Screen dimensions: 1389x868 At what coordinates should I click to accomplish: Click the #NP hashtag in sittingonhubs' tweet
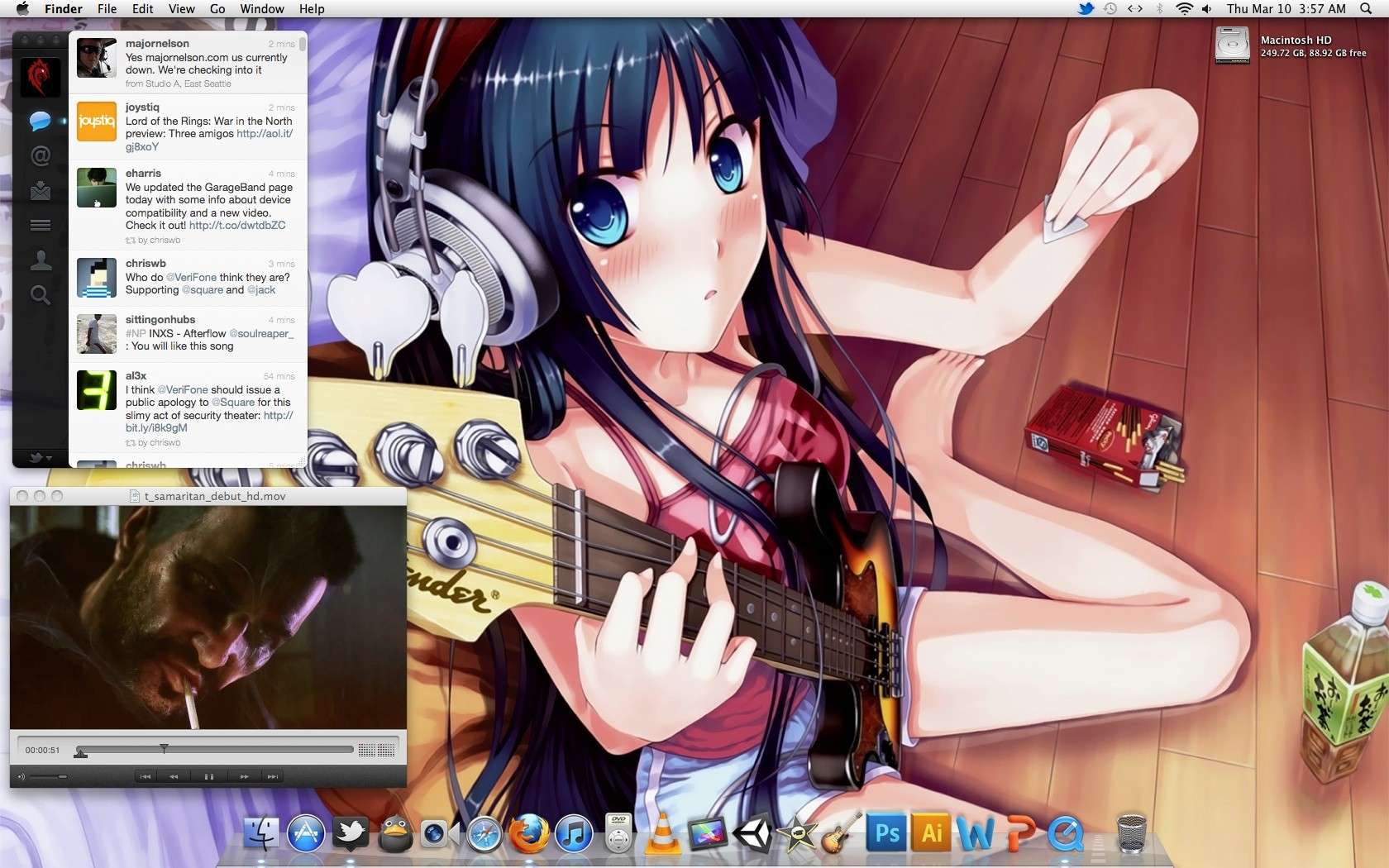click(136, 334)
